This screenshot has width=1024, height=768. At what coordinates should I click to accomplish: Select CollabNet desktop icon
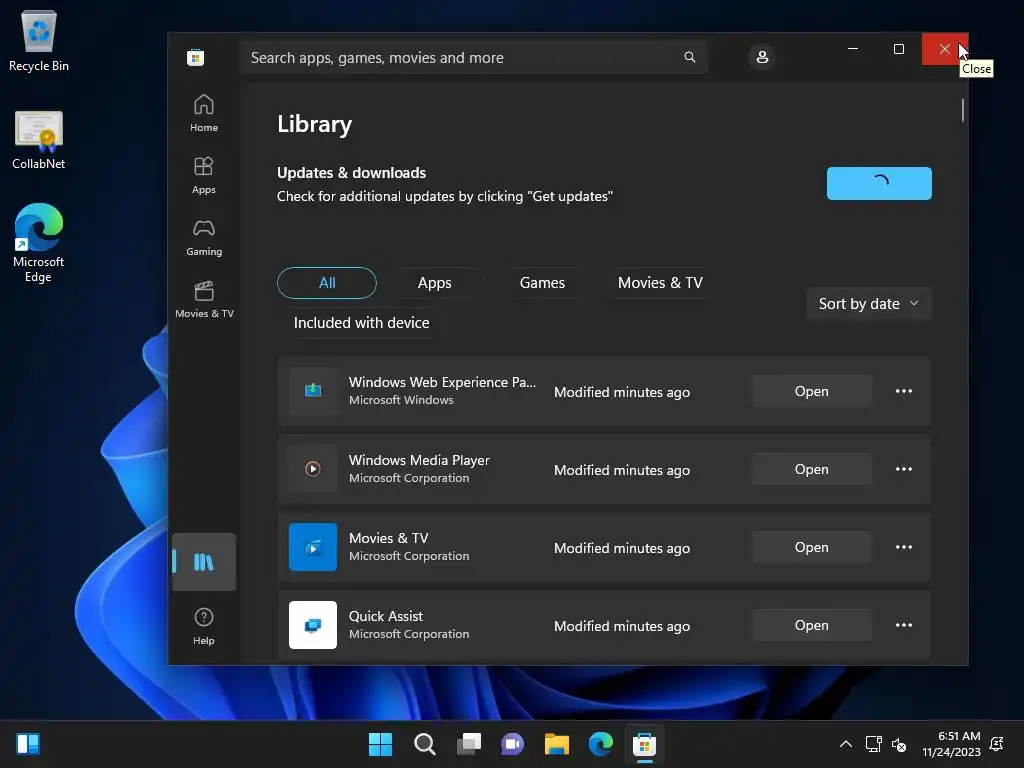(39, 140)
